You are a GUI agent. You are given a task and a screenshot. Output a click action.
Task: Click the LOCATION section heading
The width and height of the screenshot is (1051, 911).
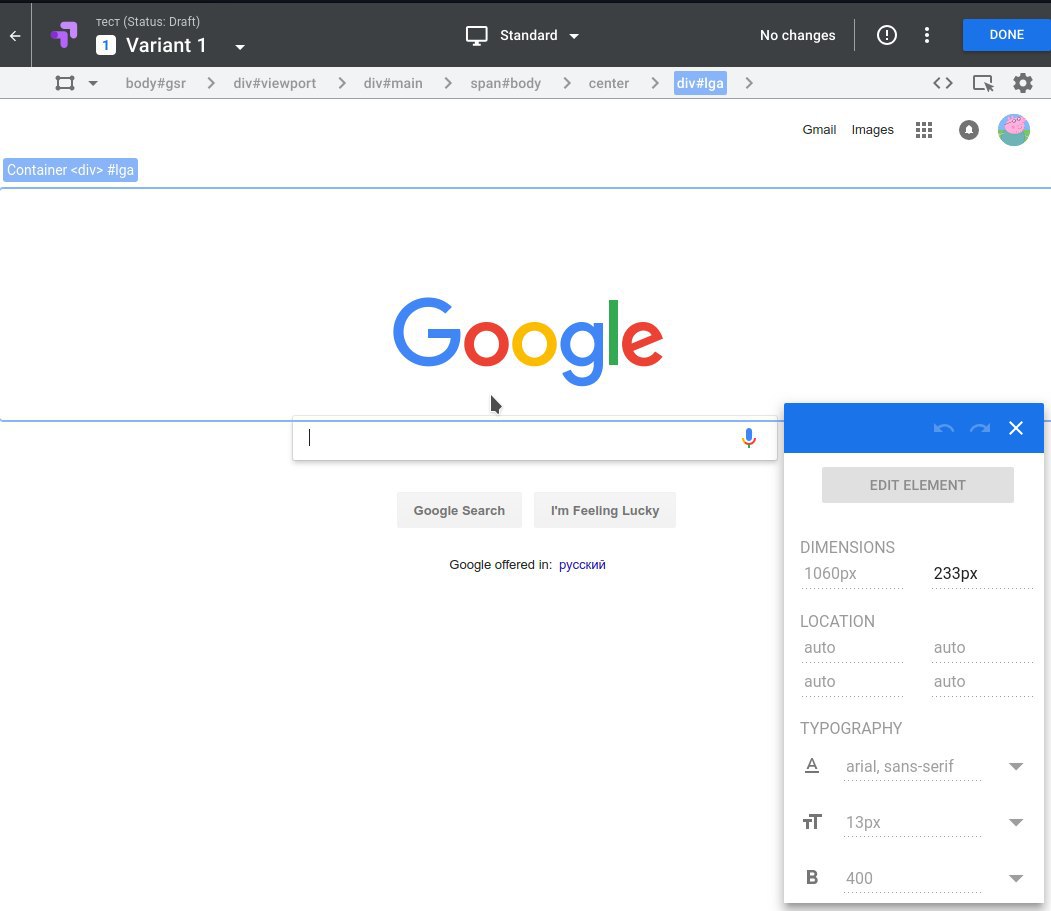[x=837, y=621]
